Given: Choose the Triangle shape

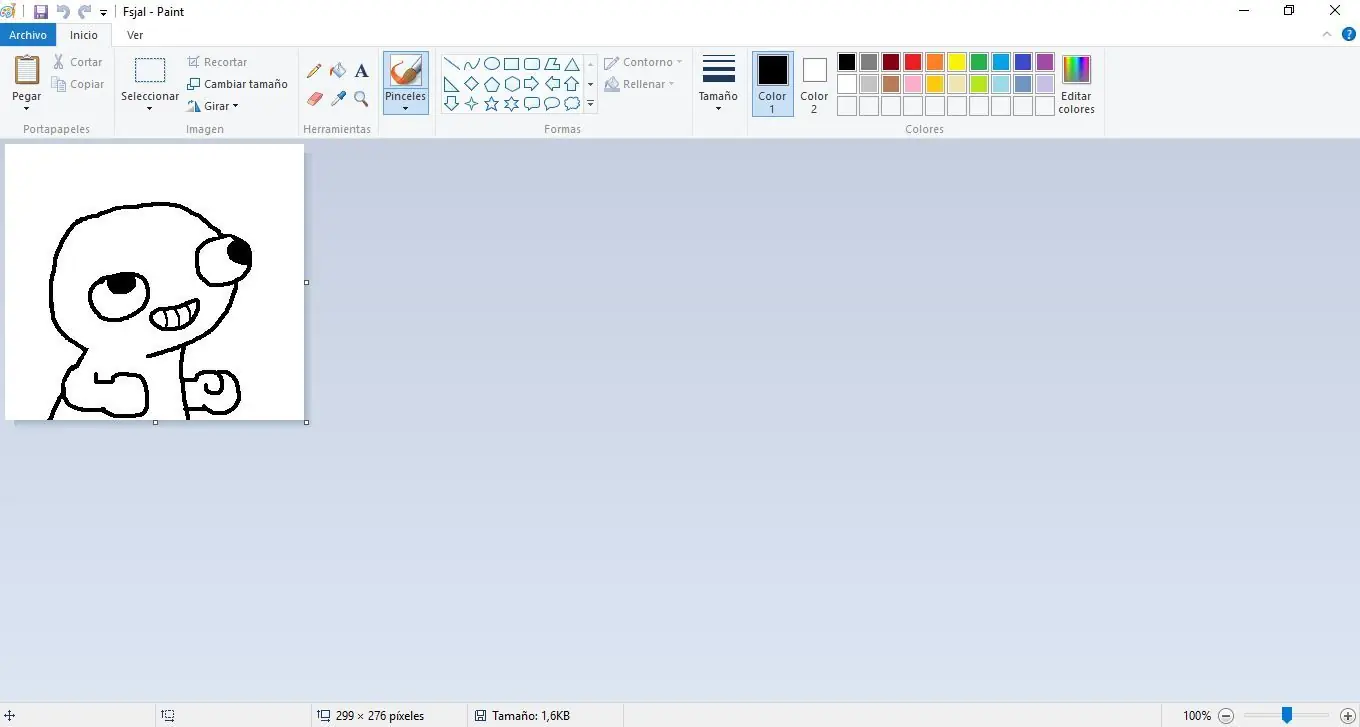Looking at the screenshot, I should click(572, 64).
